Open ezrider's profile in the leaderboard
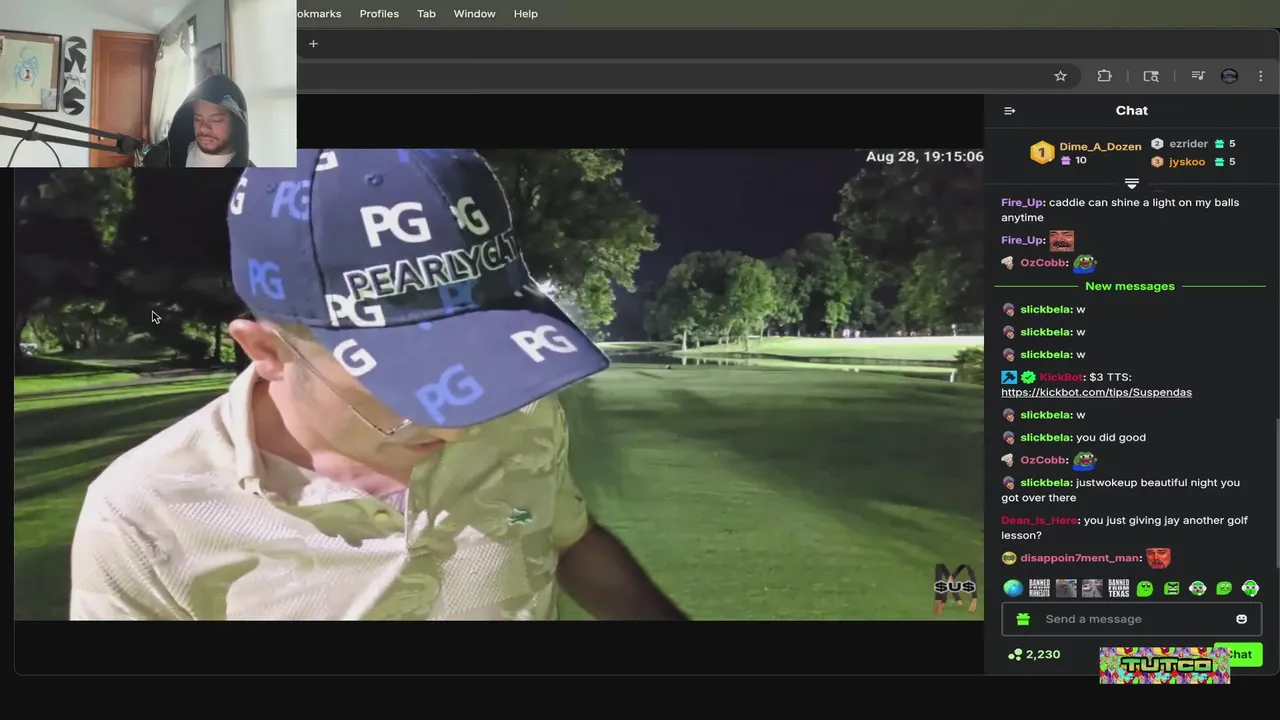Viewport: 1280px width, 720px height. [1188, 143]
